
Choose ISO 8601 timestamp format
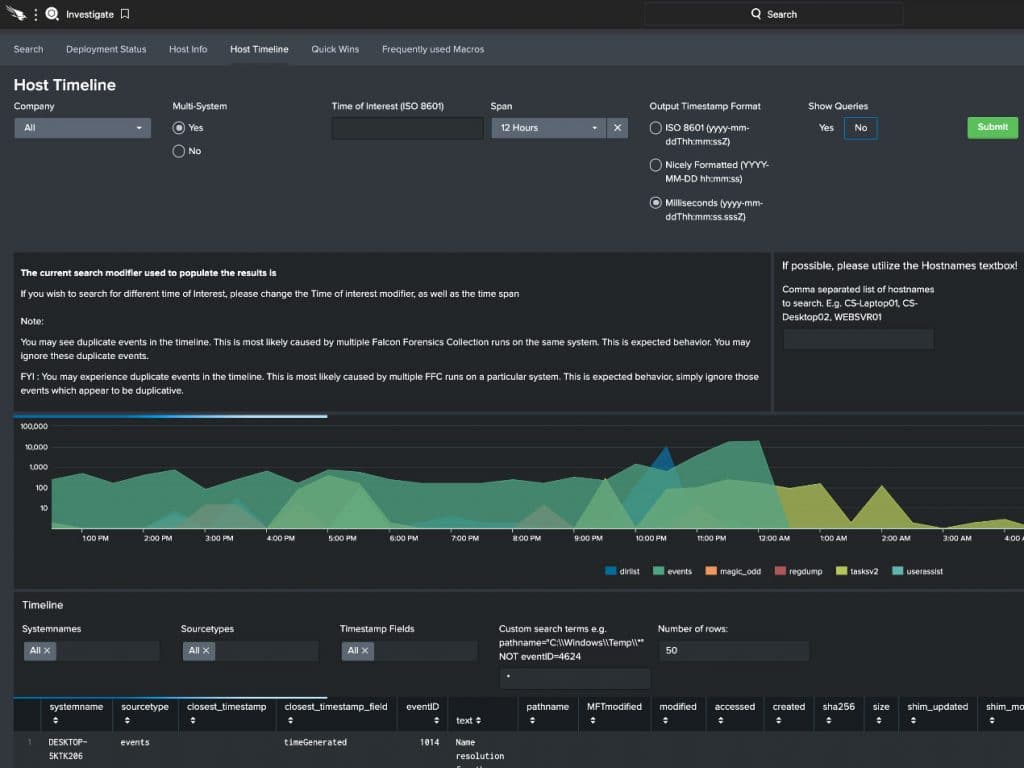[x=656, y=128]
